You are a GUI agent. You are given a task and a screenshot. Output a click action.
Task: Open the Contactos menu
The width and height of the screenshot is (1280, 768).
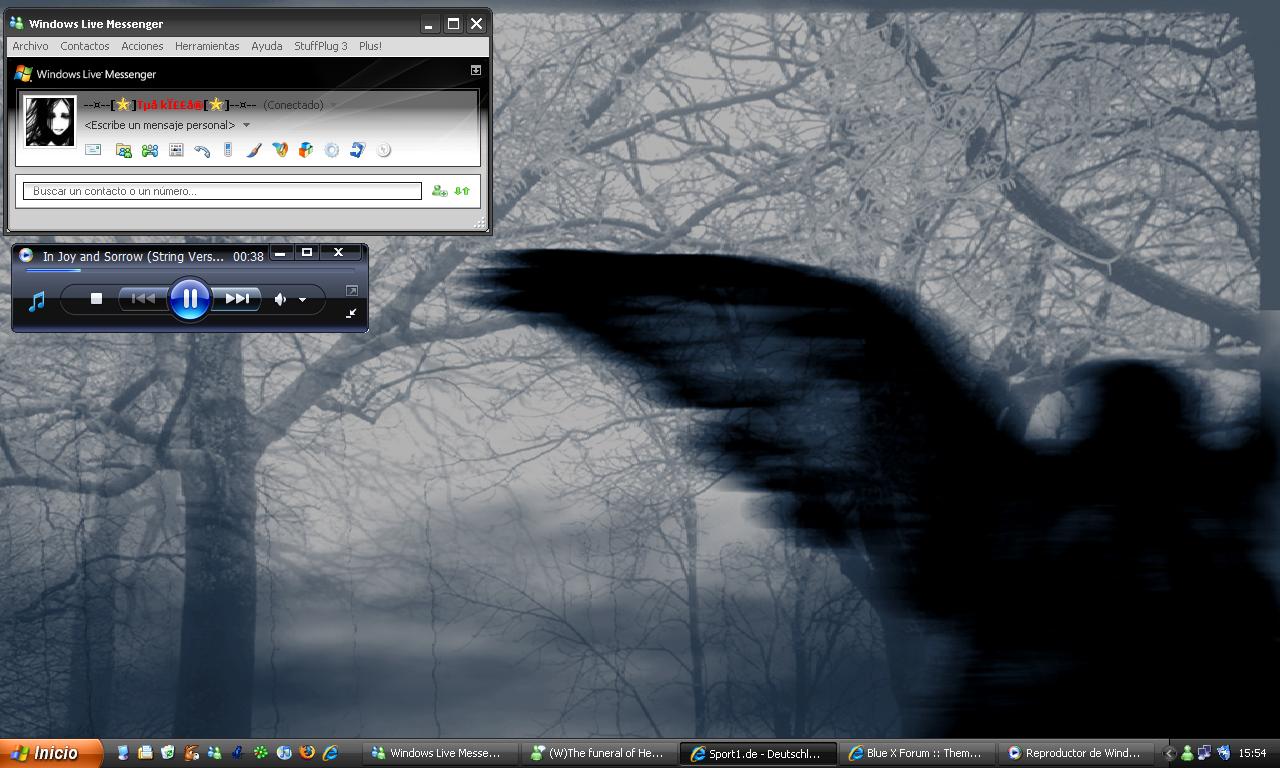click(85, 46)
